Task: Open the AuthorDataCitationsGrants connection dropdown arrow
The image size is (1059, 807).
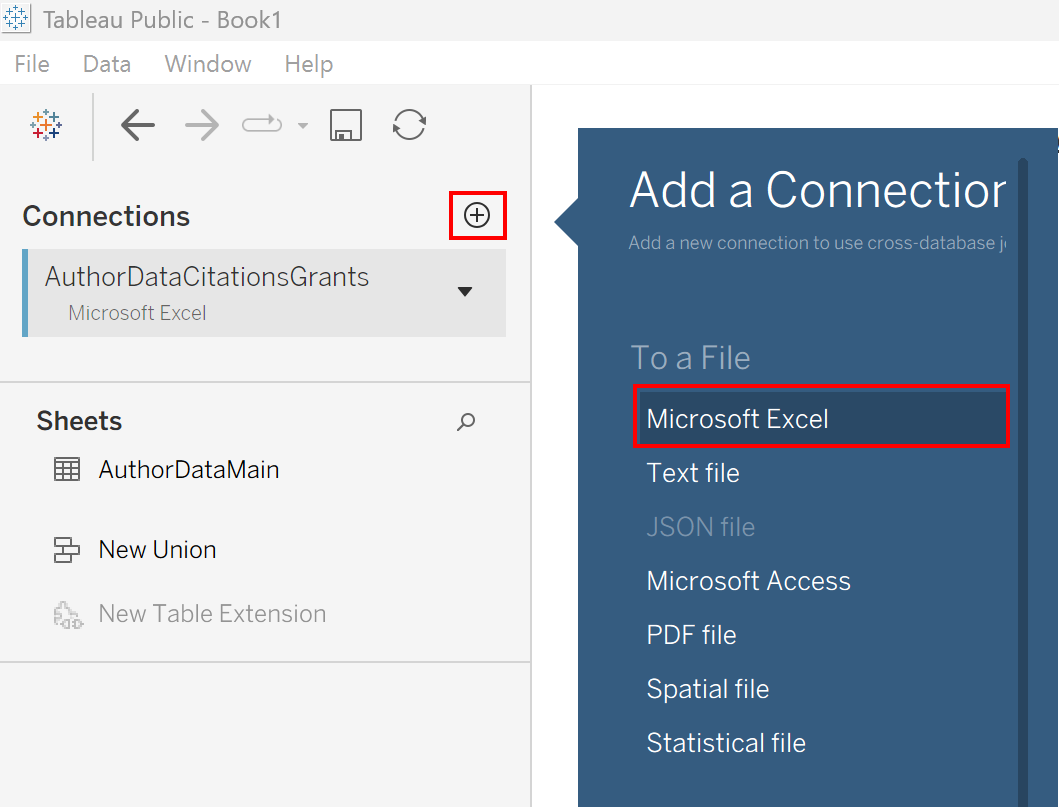Action: point(465,292)
